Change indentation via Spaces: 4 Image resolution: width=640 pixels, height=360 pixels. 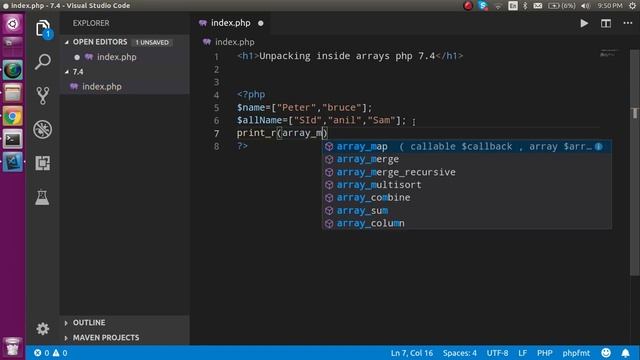click(460, 353)
